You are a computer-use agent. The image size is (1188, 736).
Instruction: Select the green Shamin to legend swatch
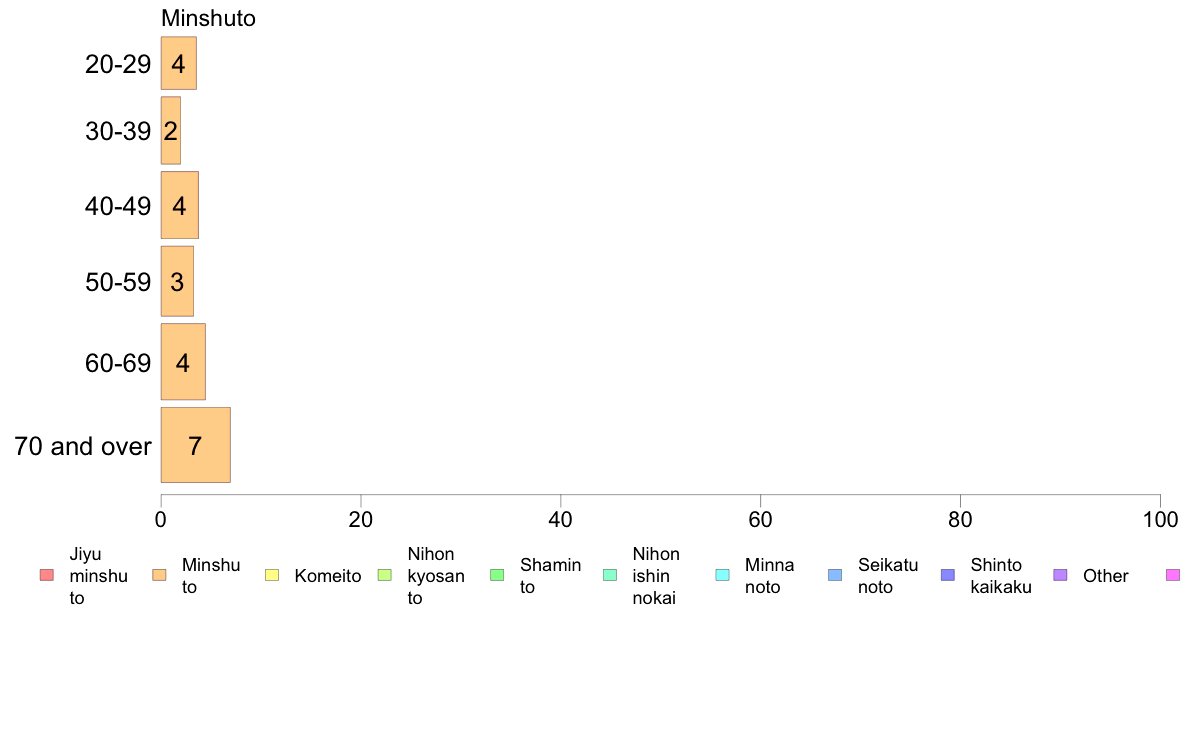tap(497, 575)
